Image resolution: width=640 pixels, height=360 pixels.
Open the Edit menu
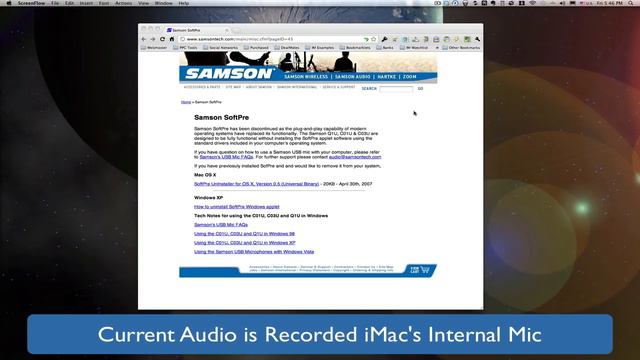tap(69, 3)
